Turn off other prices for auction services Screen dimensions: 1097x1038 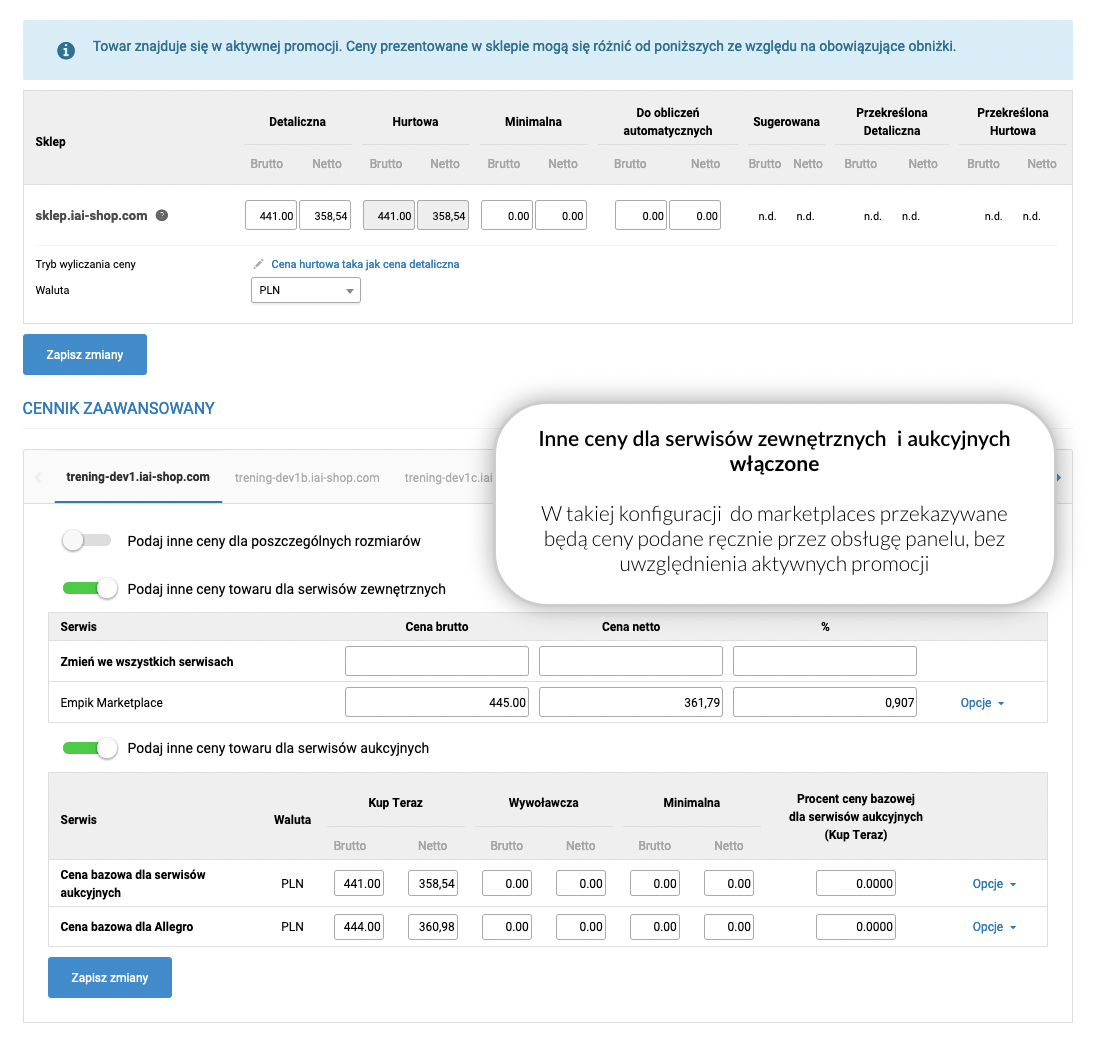[x=90, y=748]
